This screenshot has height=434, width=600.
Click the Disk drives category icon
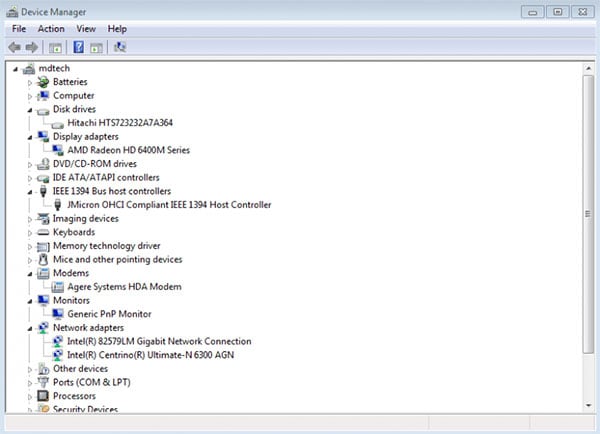point(43,111)
